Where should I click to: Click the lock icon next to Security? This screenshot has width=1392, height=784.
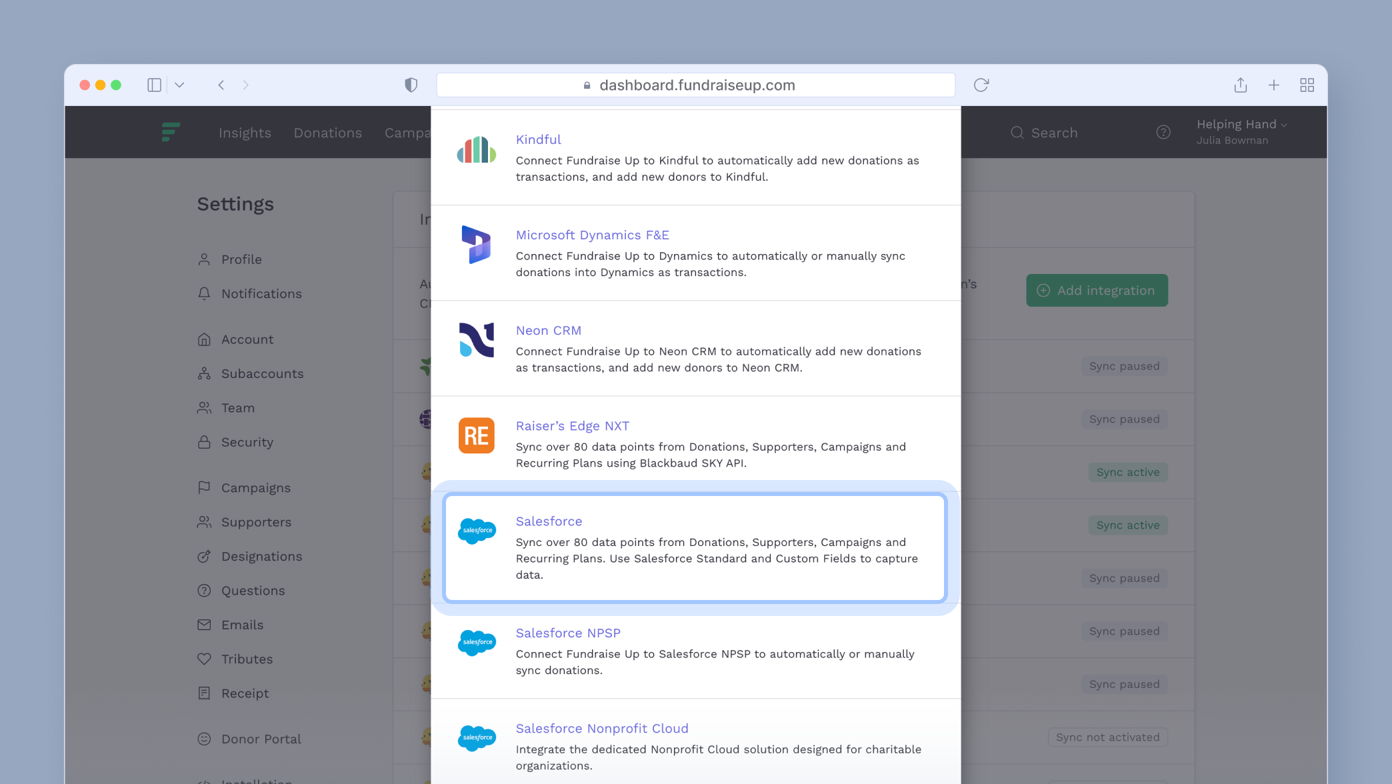pos(203,442)
